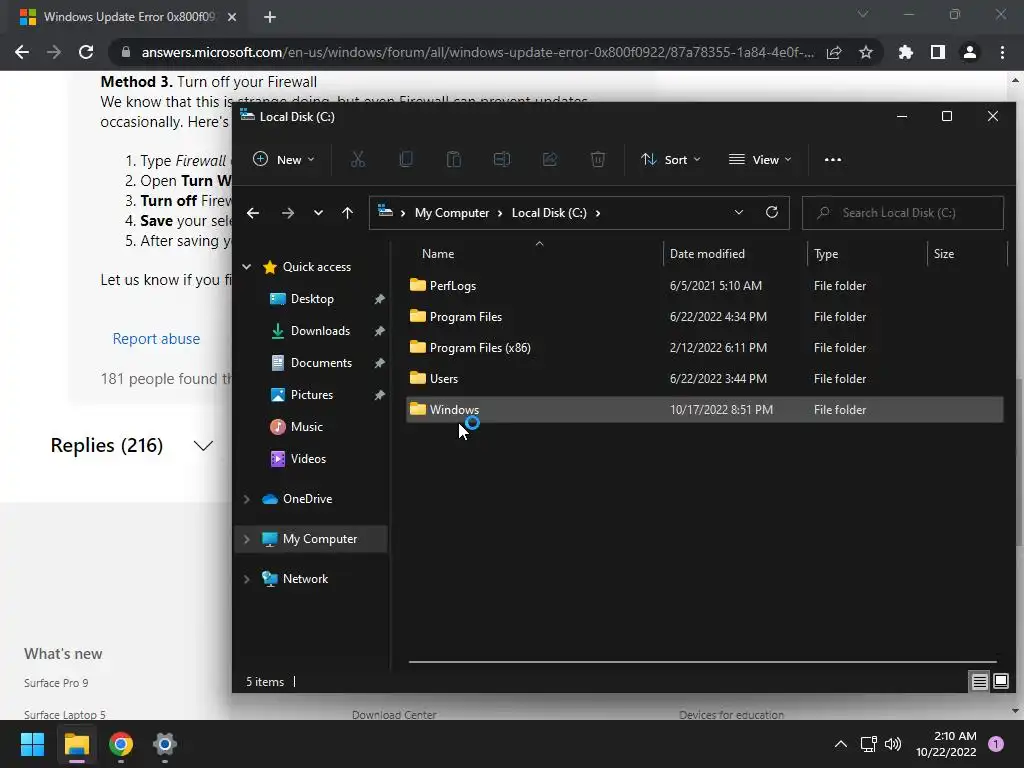Refresh the Local Disk (C:) folder view
The width and height of the screenshot is (1024, 768).
772,212
